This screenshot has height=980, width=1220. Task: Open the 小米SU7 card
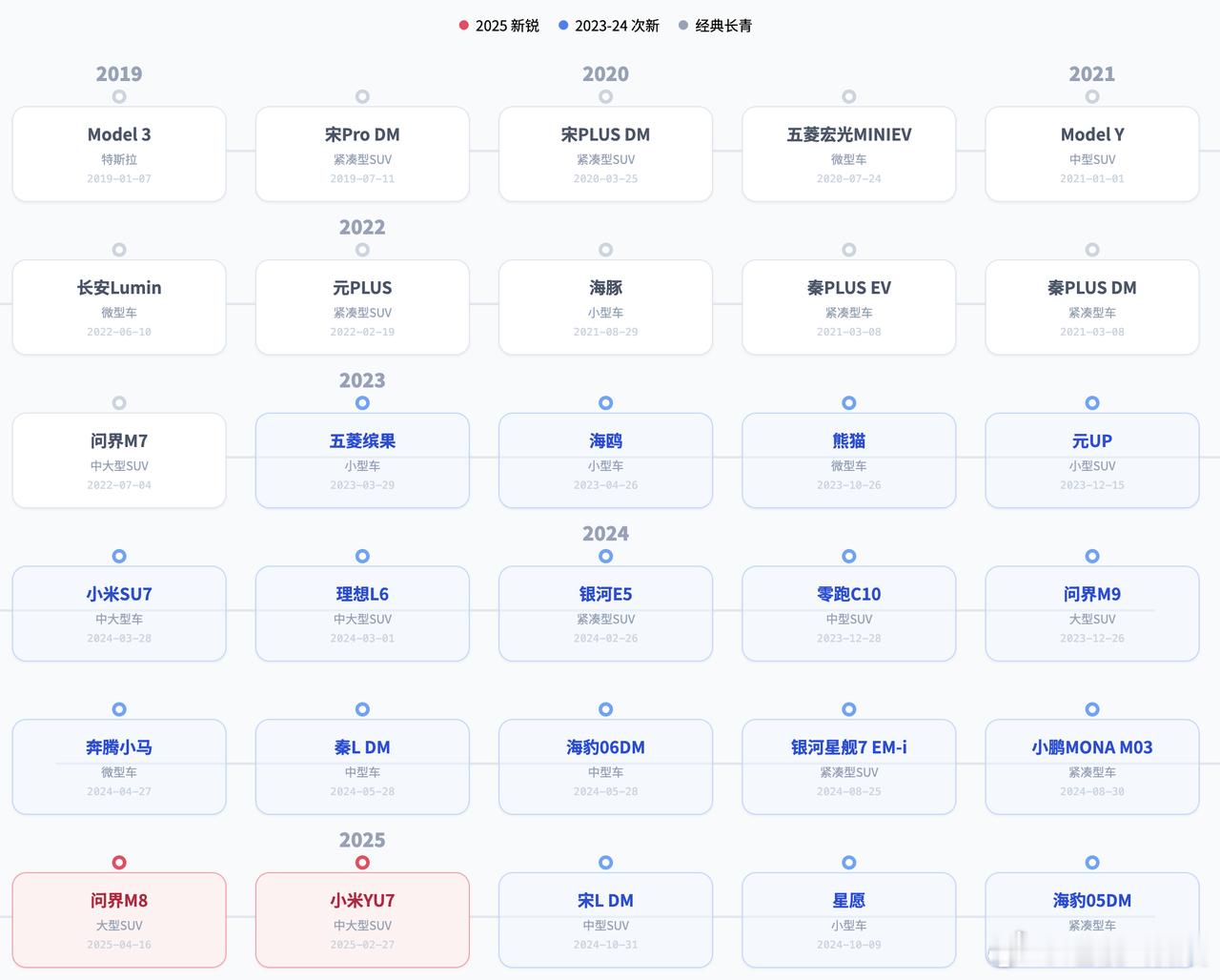click(x=119, y=614)
